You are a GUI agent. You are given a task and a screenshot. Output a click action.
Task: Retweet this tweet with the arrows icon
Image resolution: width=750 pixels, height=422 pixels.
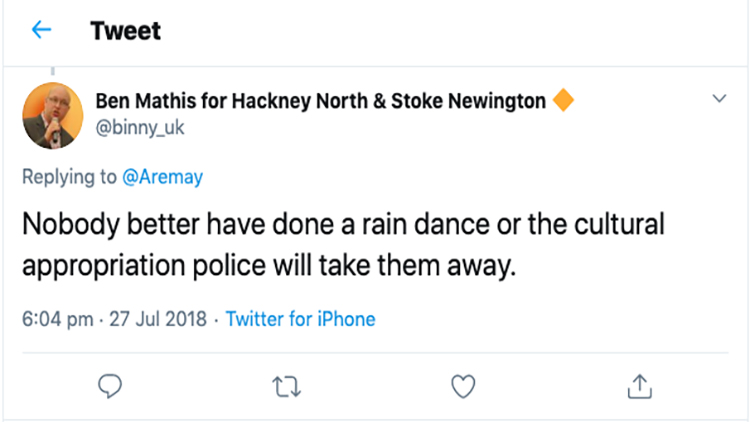point(286,385)
